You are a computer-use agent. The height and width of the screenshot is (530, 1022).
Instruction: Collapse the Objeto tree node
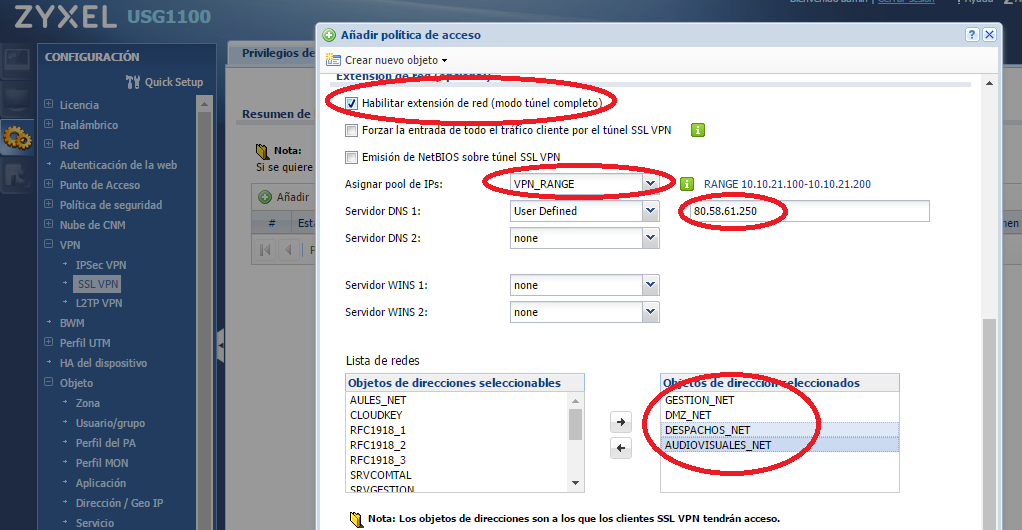point(48,382)
